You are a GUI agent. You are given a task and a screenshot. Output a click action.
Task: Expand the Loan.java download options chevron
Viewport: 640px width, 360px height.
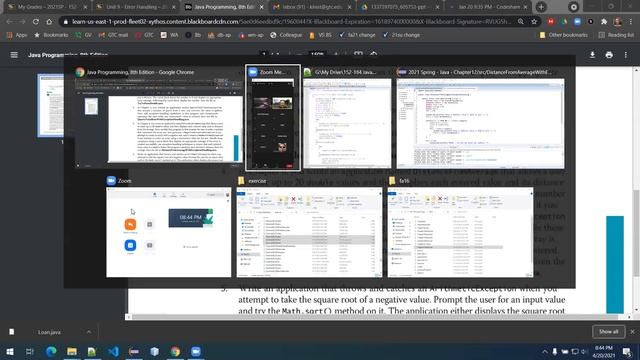89,332
